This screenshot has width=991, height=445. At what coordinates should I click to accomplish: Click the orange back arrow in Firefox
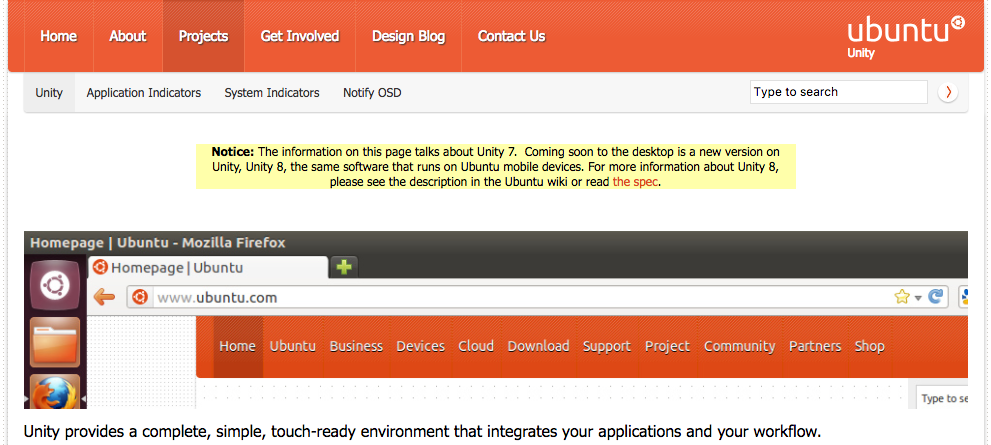104,296
